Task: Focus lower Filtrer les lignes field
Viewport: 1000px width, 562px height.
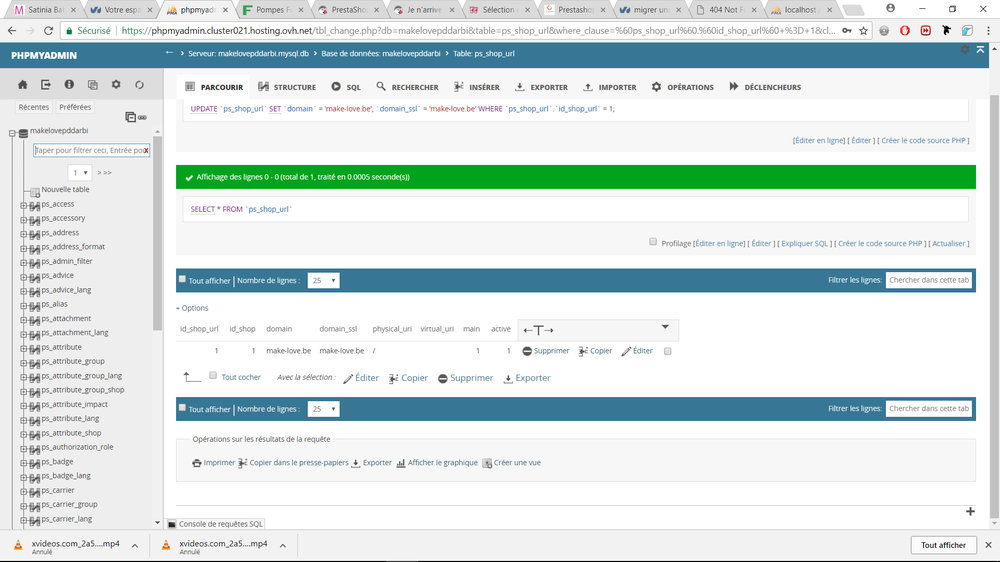Action: pyautogui.click(x=929, y=409)
